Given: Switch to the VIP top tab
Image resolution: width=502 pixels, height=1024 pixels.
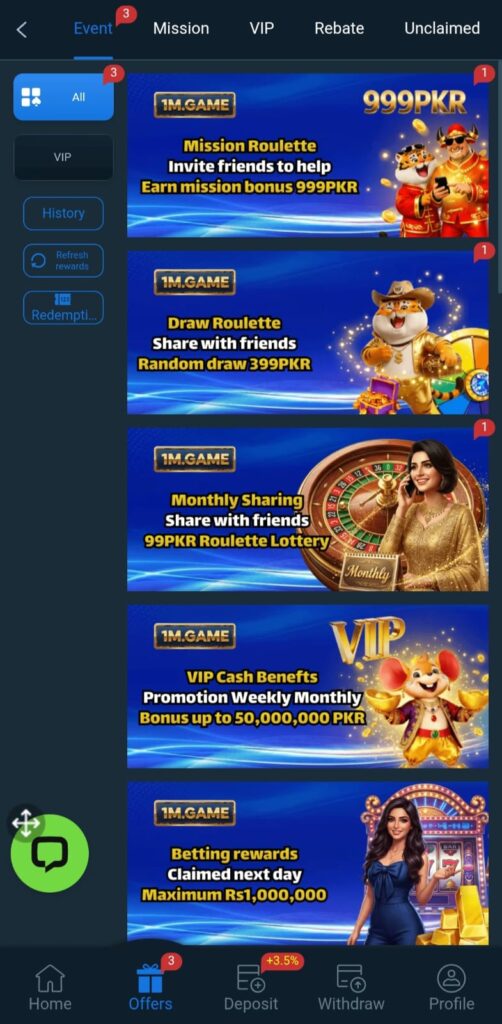Looking at the screenshot, I should point(261,28).
